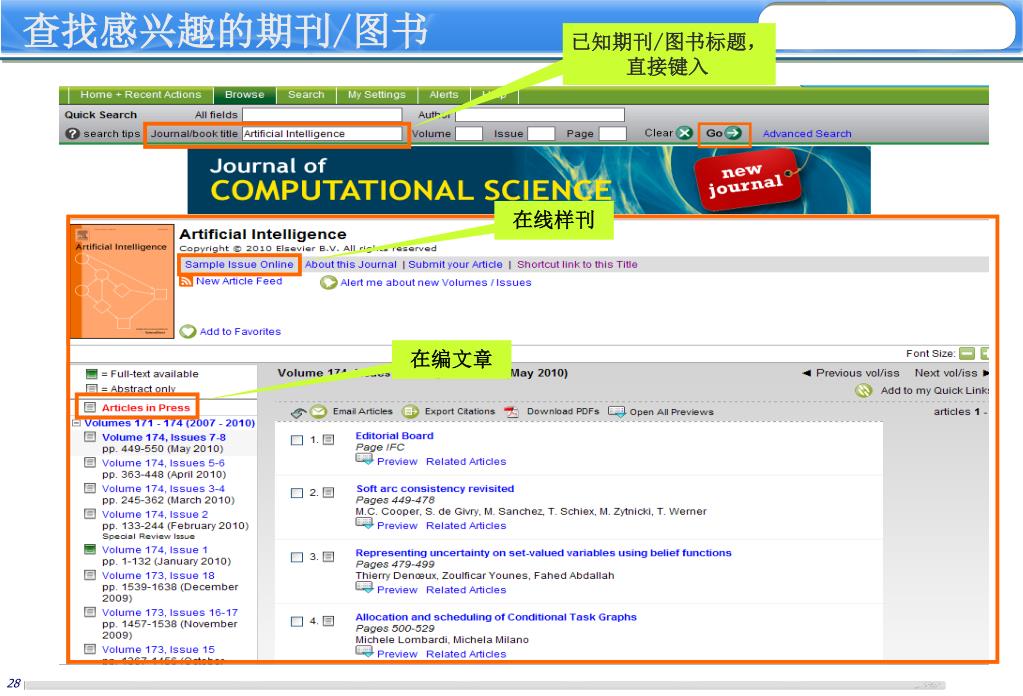1023x696 pixels.
Task: Click Shortcut link to this Title
Action: pos(577,264)
